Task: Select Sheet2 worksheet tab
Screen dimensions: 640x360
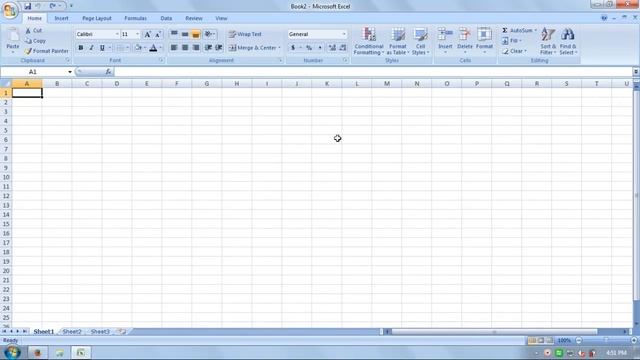Action: tap(72, 332)
